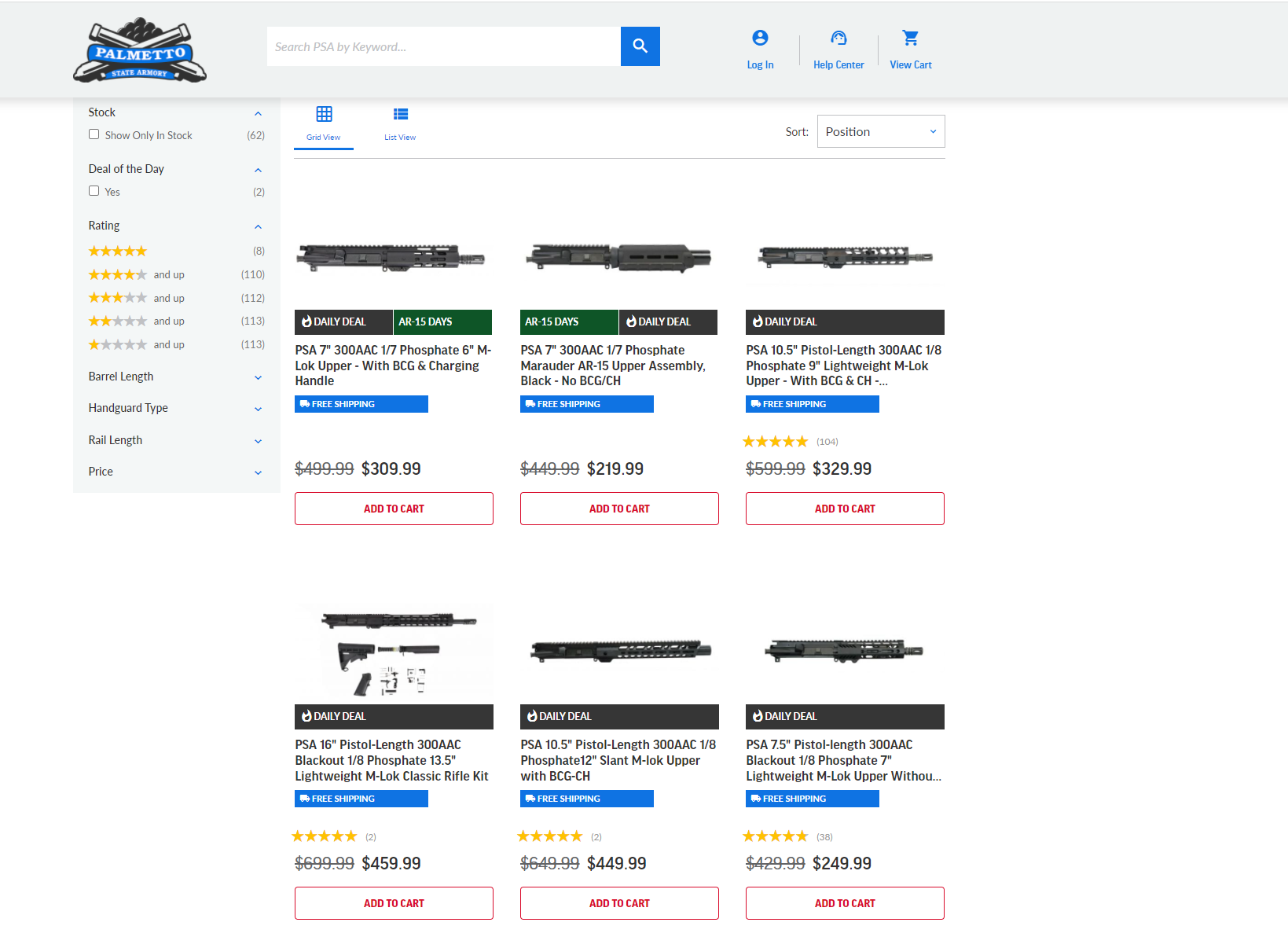This screenshot has height=948, width=1288.
Task: Open the Help Center headset icon
Action: [838, 38]
